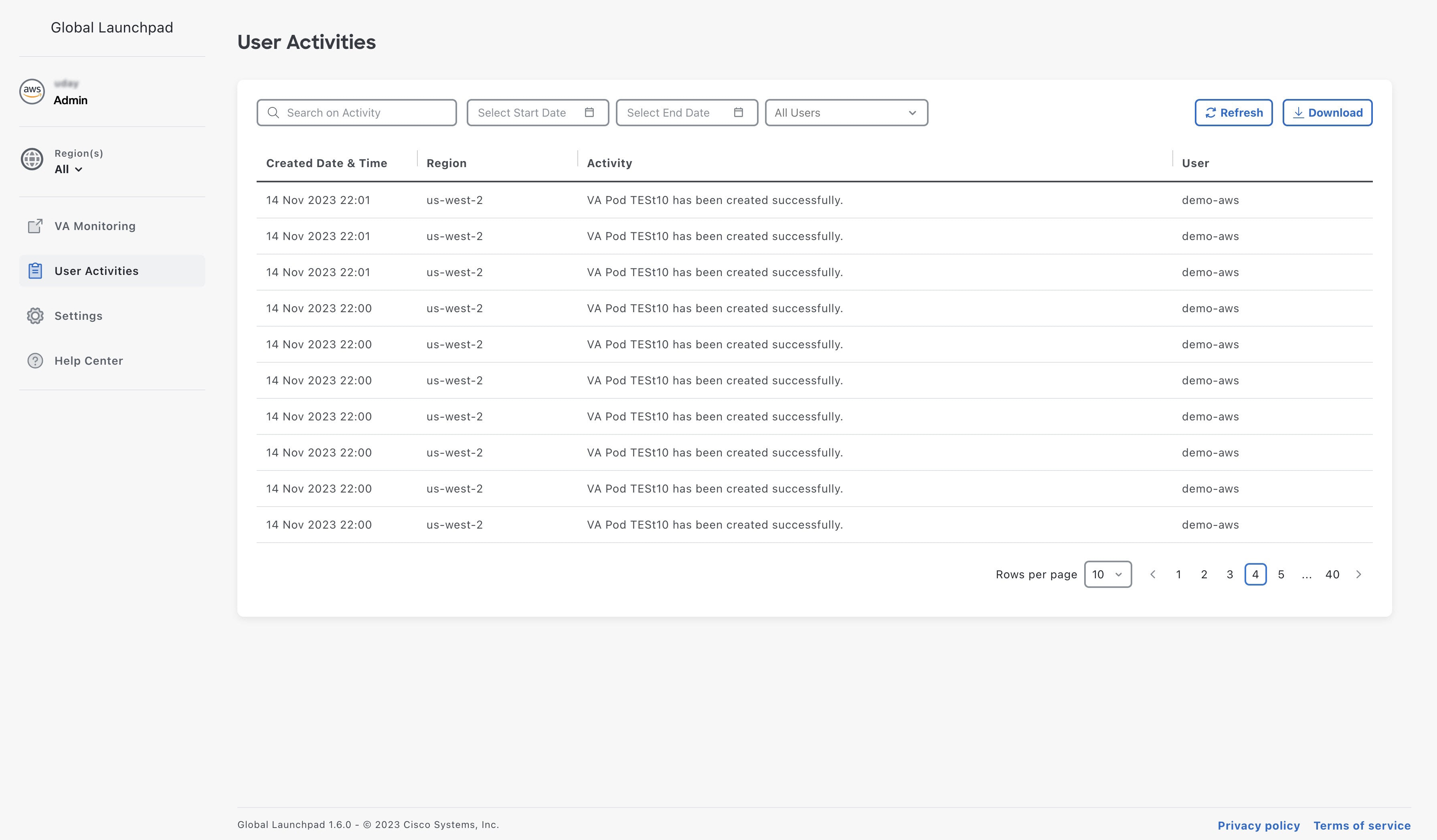Jump to page 40 in pagination
The height and width of the screenshot is (840, 1437).
[1332, 574]
